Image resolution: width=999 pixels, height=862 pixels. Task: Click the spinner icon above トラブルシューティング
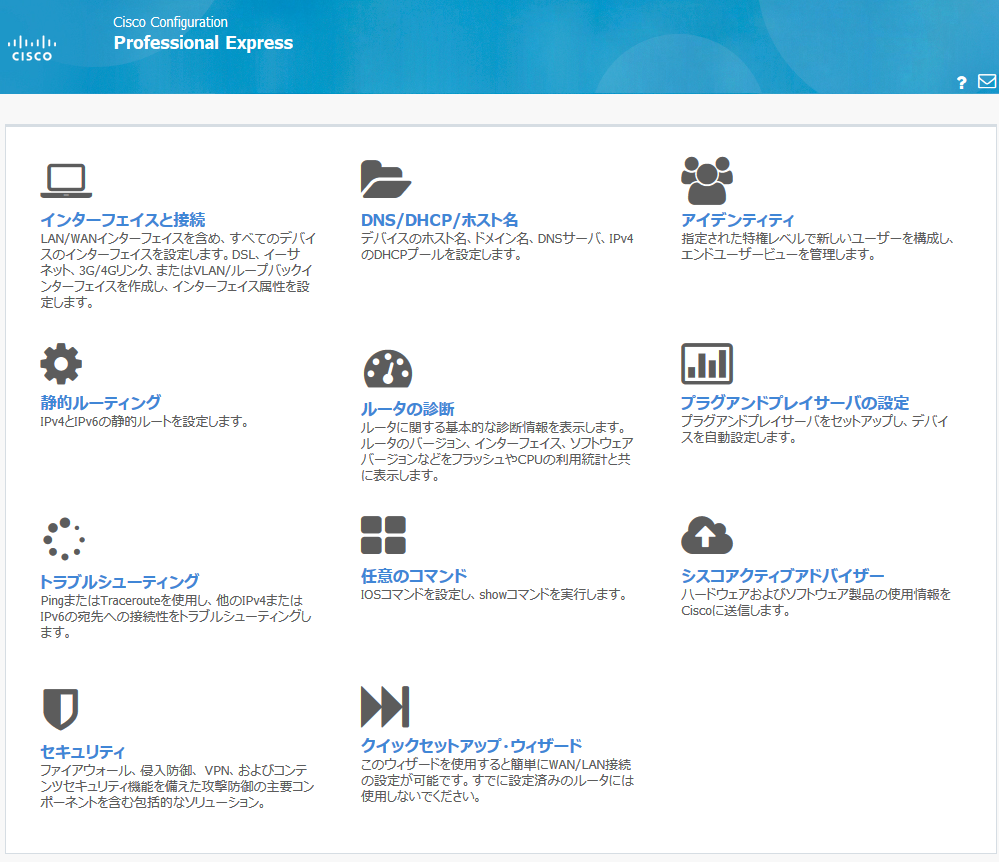[63, 537]
